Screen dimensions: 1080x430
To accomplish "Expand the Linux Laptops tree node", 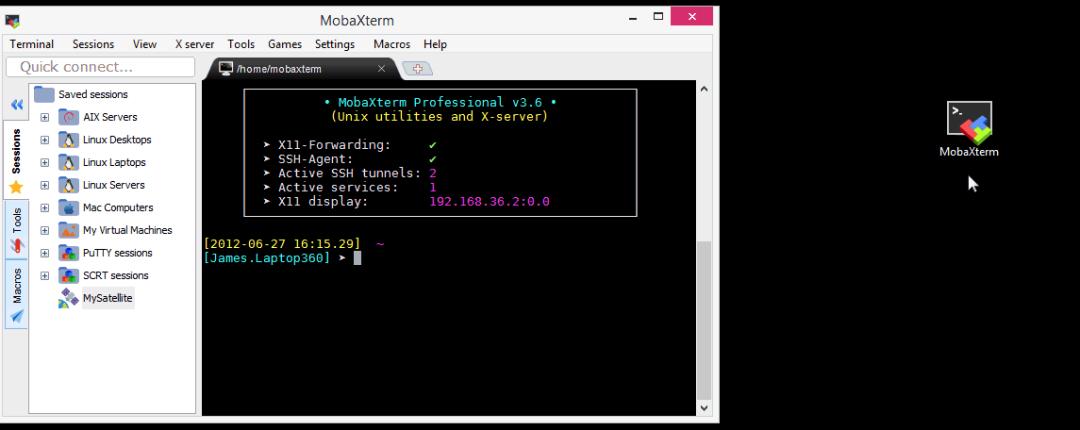I will click(x=45, y=163).
